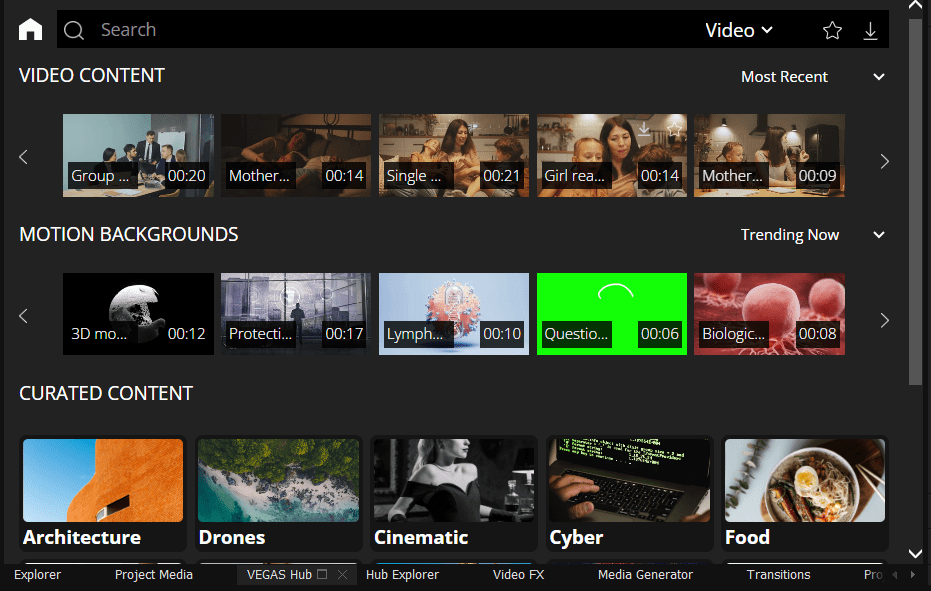Go to the VEGAS Hub home icon
The height and width of the screenshot is (591, 931).
pyautogui.click(x=30, y=29)
